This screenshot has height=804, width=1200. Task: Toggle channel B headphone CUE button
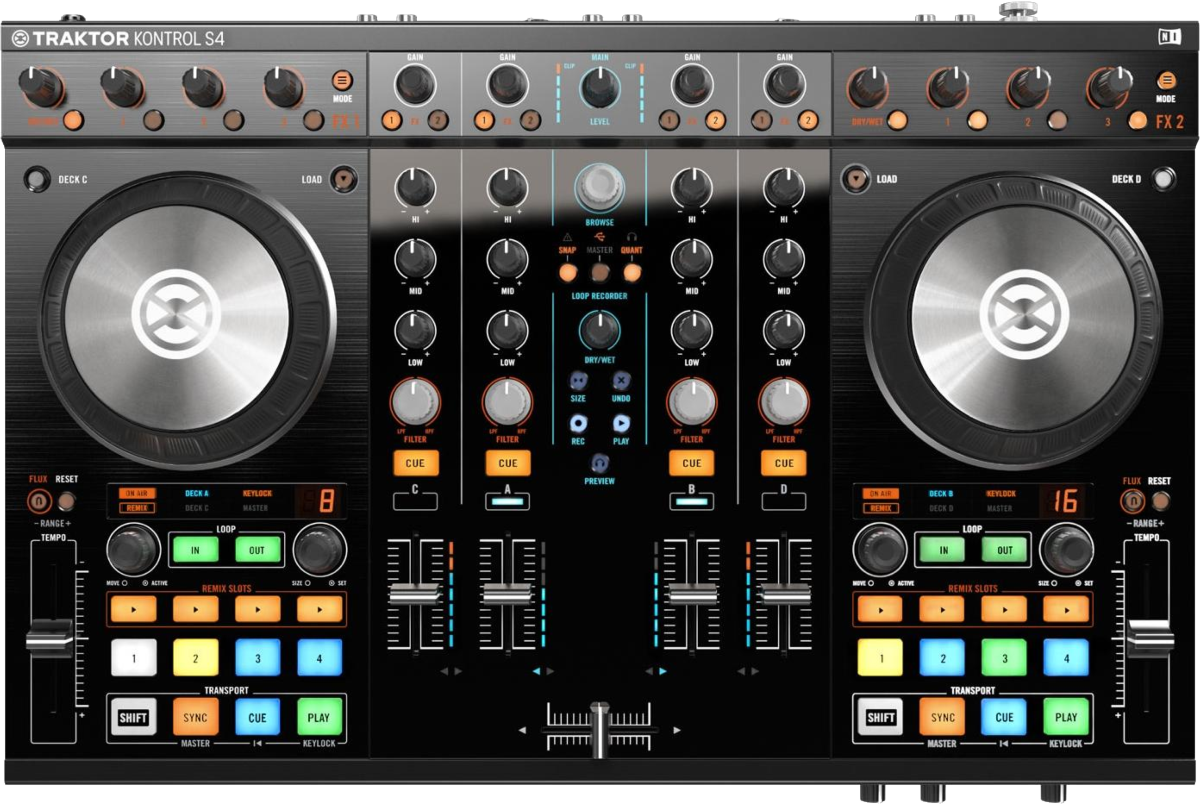[x=692, y=463]
